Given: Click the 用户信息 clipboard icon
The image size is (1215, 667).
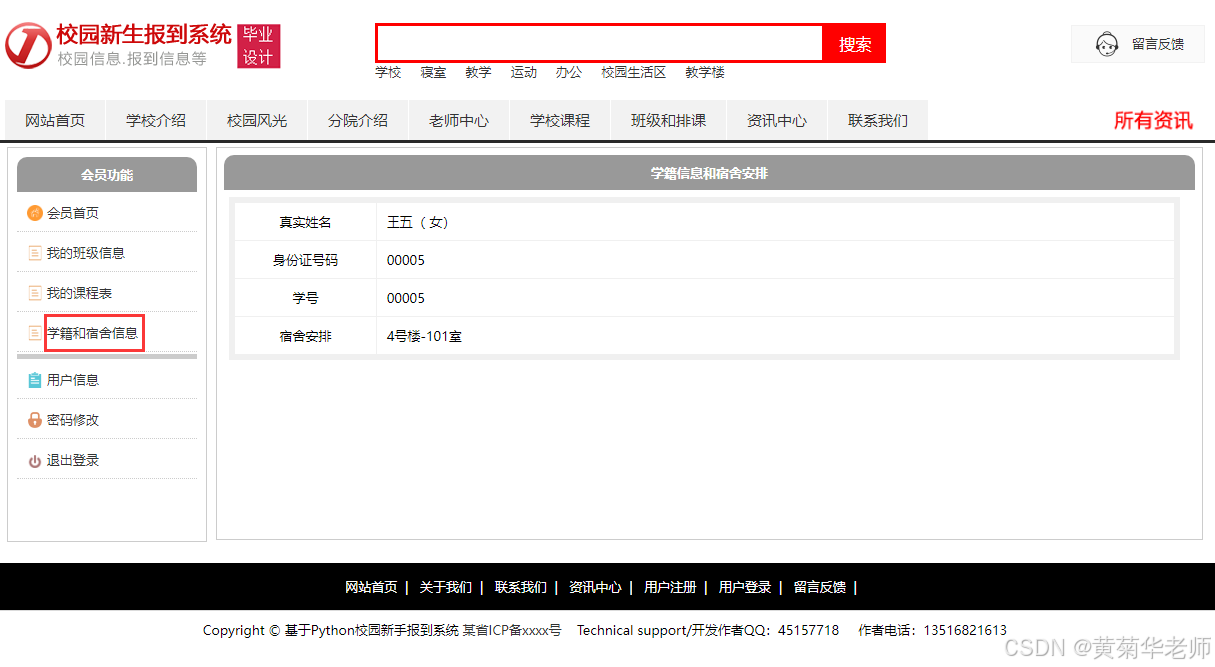Looking at the screenshot, I should click(35, 380).
